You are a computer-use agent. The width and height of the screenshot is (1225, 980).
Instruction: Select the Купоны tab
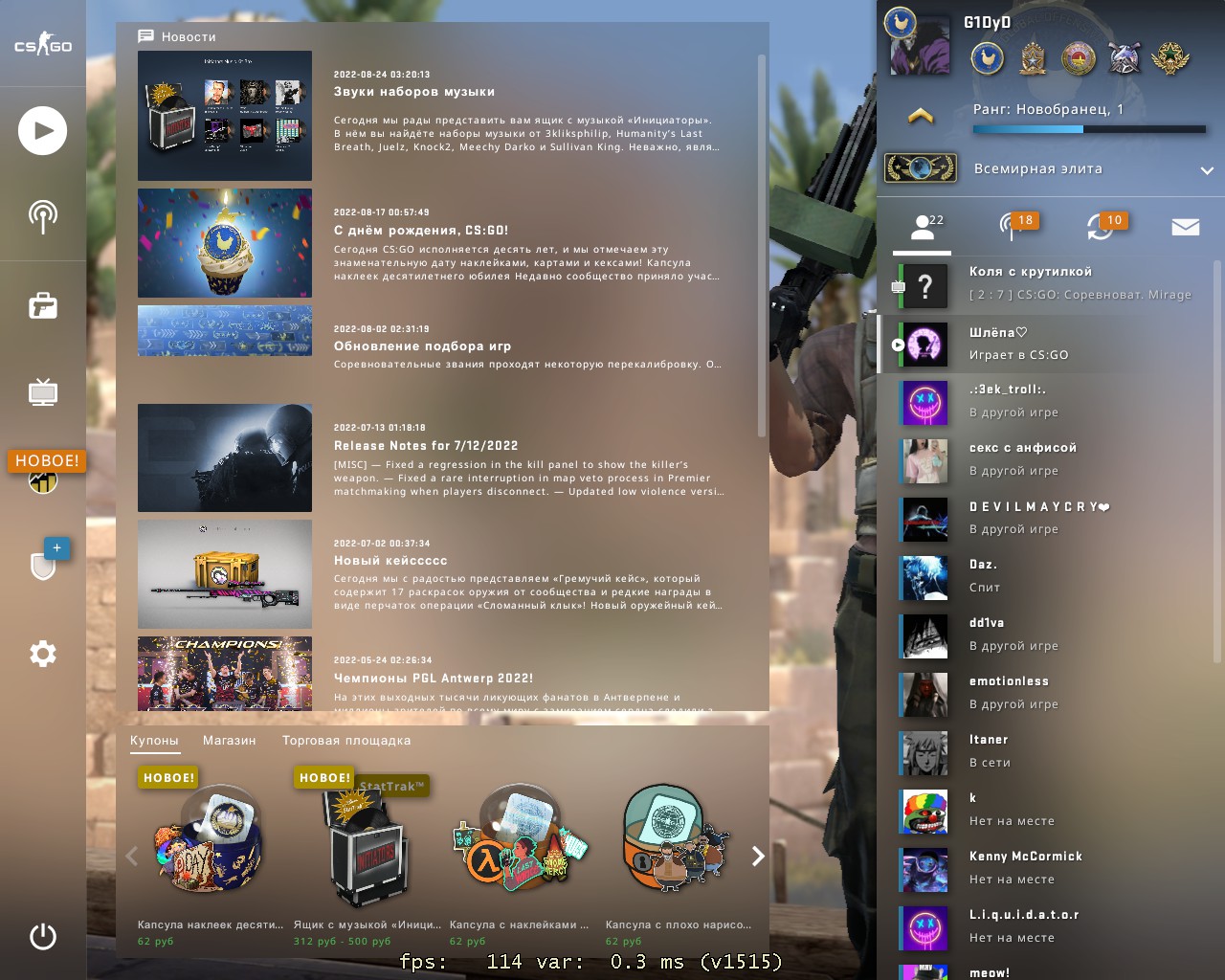[154, 741]
